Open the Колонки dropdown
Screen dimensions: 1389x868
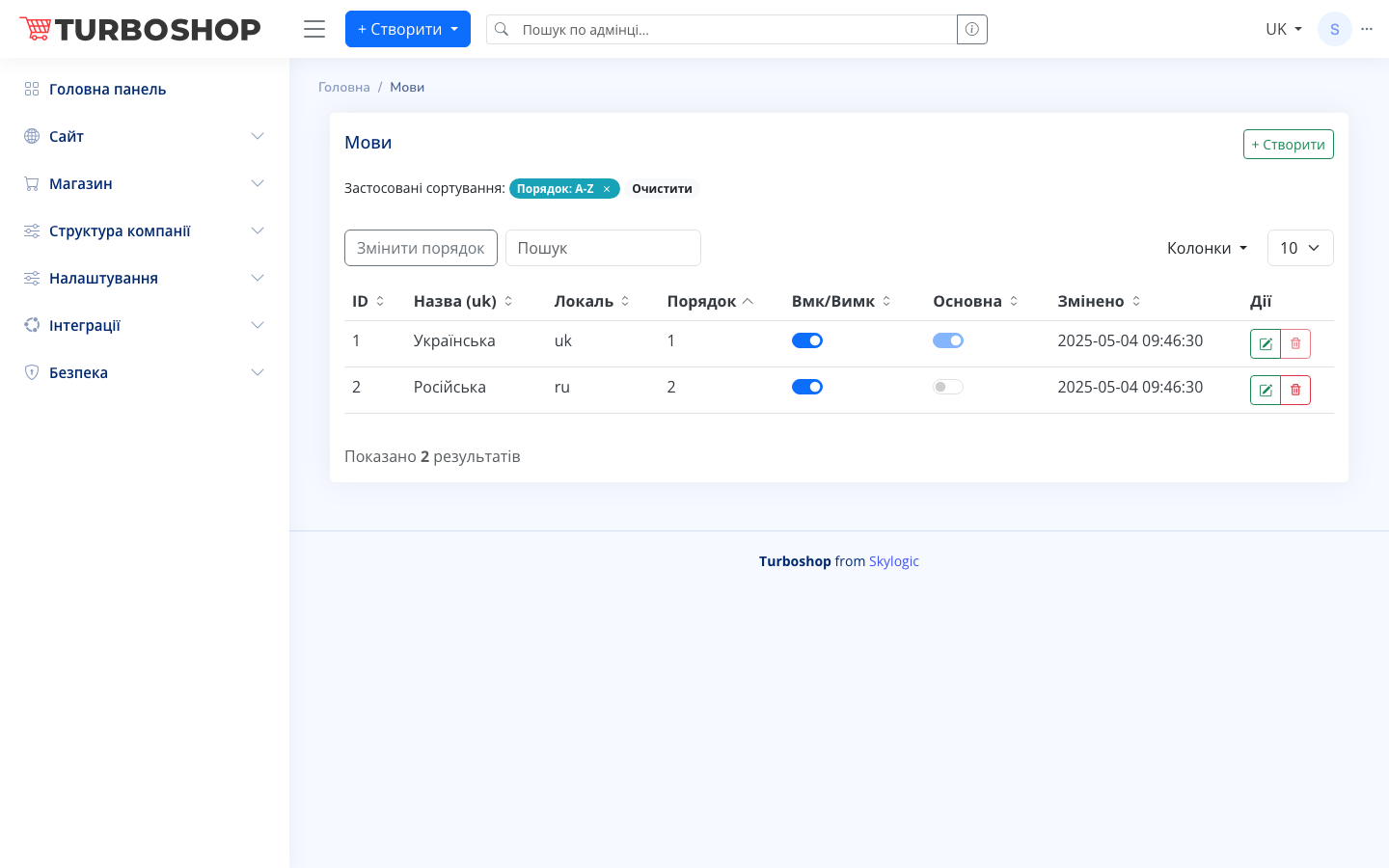[x=1207, y=248]
